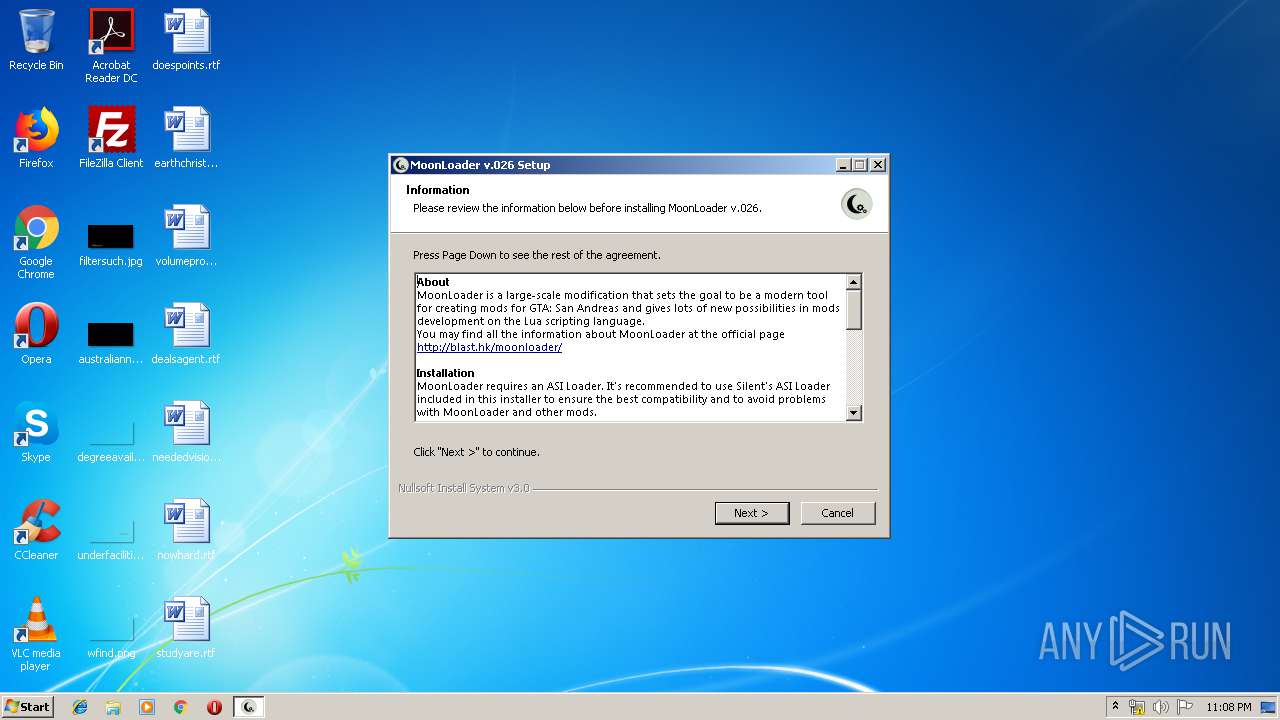The height and width of the screenshot is (720, 1280).
Task: Launch CCleaner desktop shortcut
Action: pos(36,530)
